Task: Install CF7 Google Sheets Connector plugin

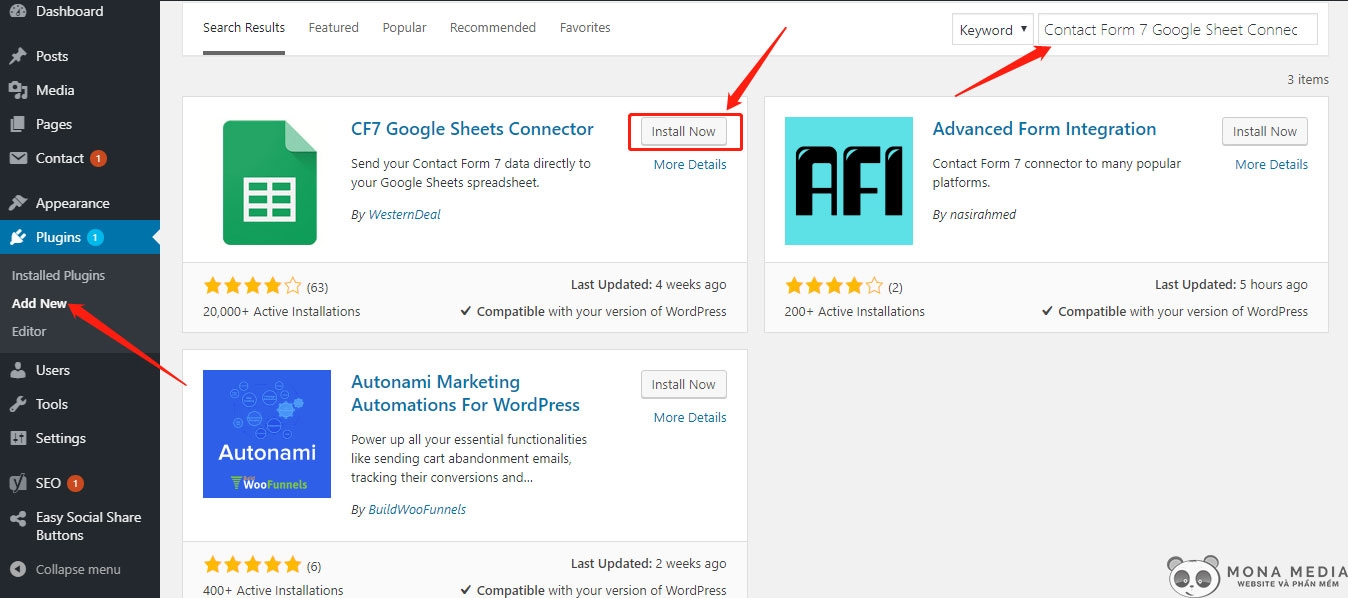Action: click(684, 131)
